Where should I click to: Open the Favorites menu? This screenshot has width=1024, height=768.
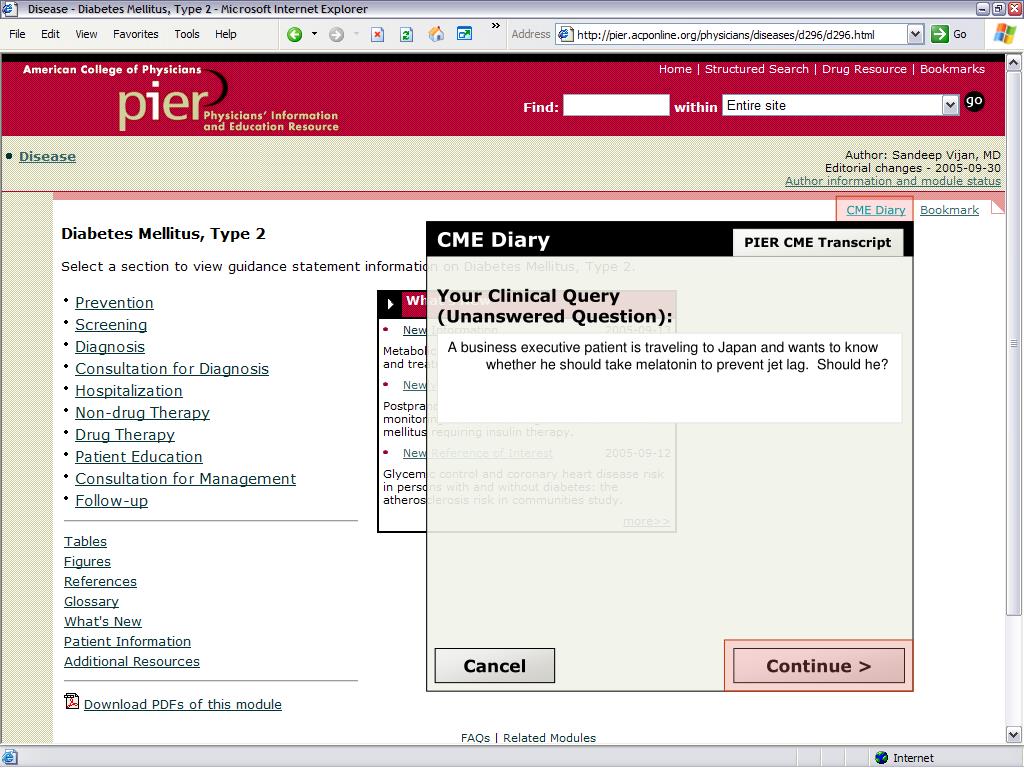click(136, 34)
